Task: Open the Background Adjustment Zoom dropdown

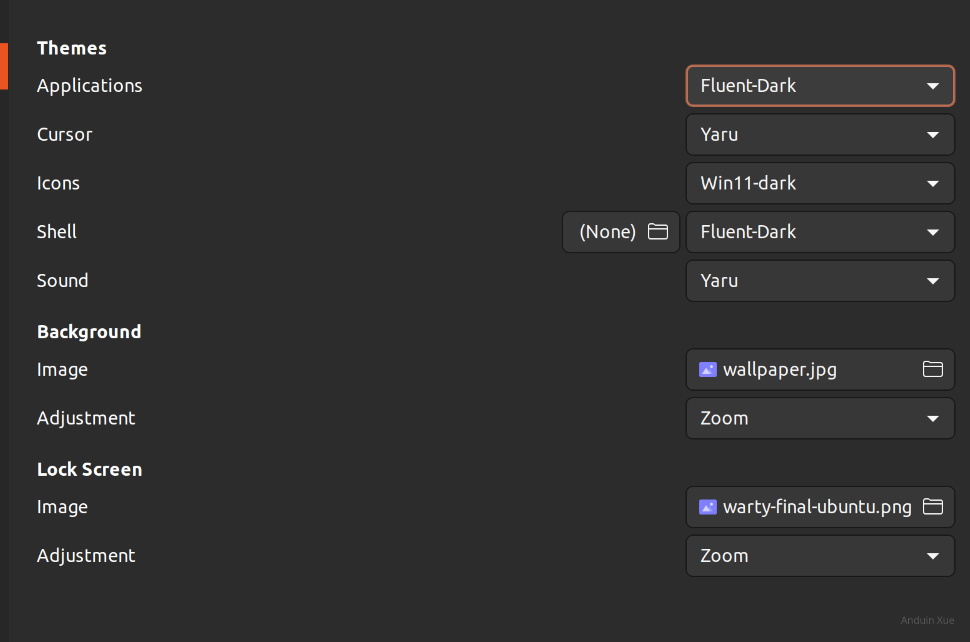Action: click(819, 418)
